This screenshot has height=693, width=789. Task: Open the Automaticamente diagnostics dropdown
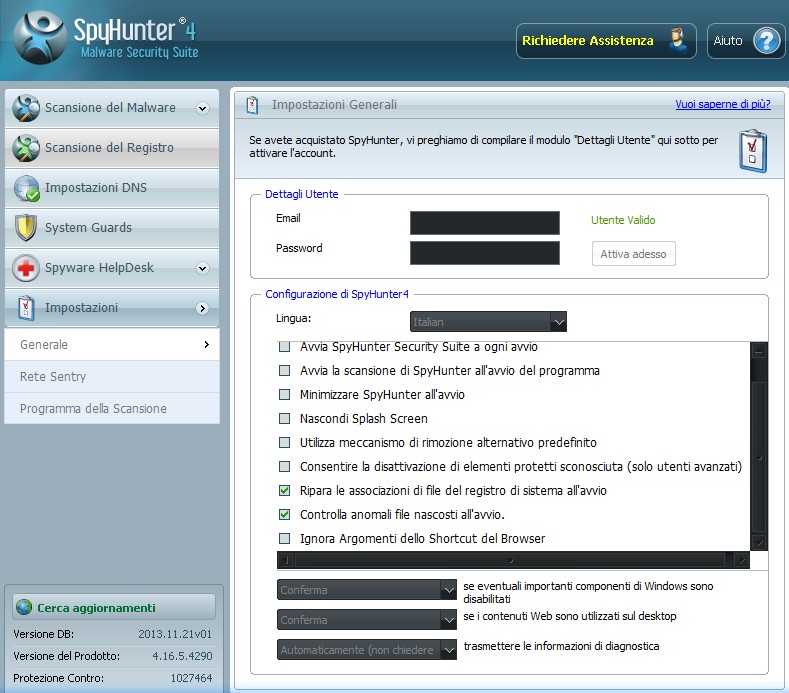click(x=367, y=650)
